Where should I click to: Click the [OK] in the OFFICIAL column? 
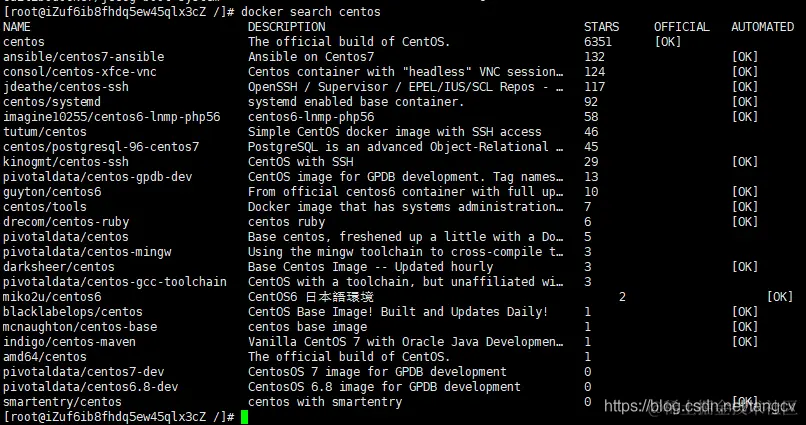point(668,42)
